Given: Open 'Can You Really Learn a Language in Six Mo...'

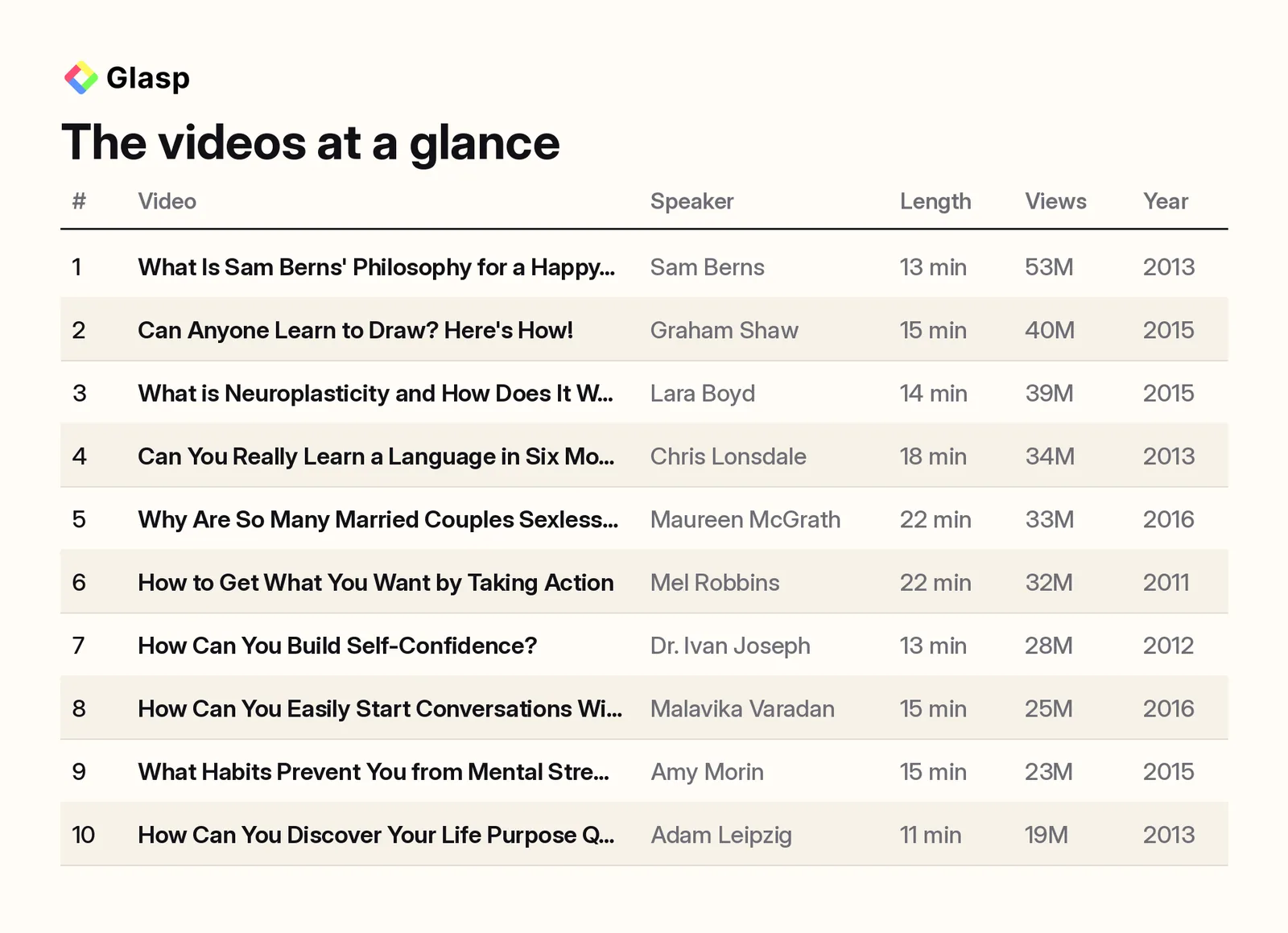Looking at the screenshot, I should (376, 456).
